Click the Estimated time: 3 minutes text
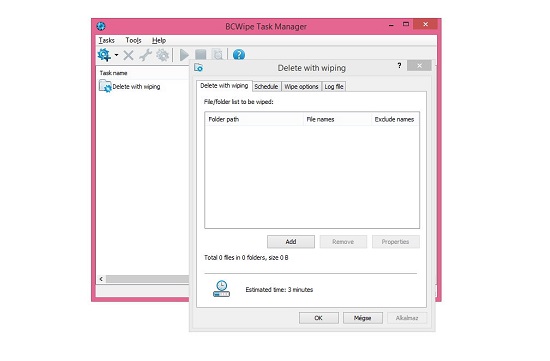Image resolution: width=550 pixels, height=361 pixels. (279, 289)
